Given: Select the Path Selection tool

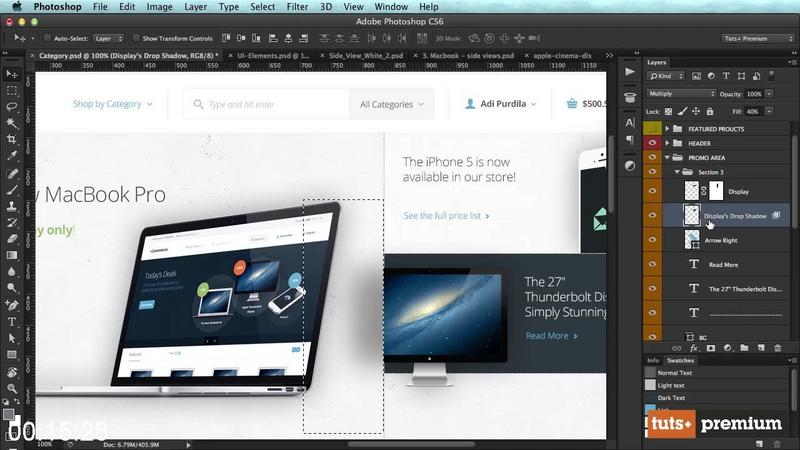Looking at the screenshot, I should [12, 338].
